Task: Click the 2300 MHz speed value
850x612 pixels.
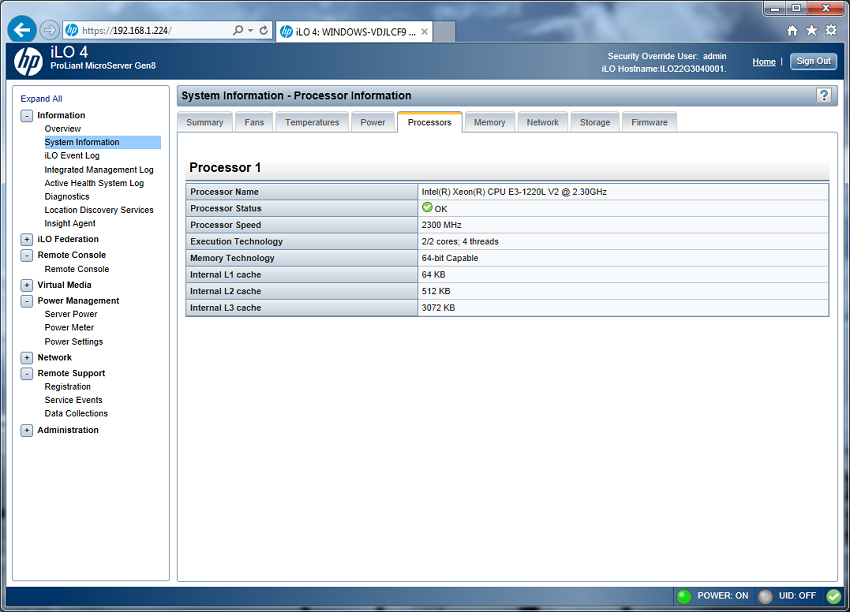Action: click(441, 225)
